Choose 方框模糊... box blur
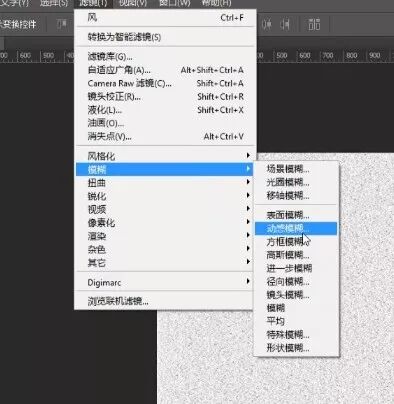 click(296, 242)
